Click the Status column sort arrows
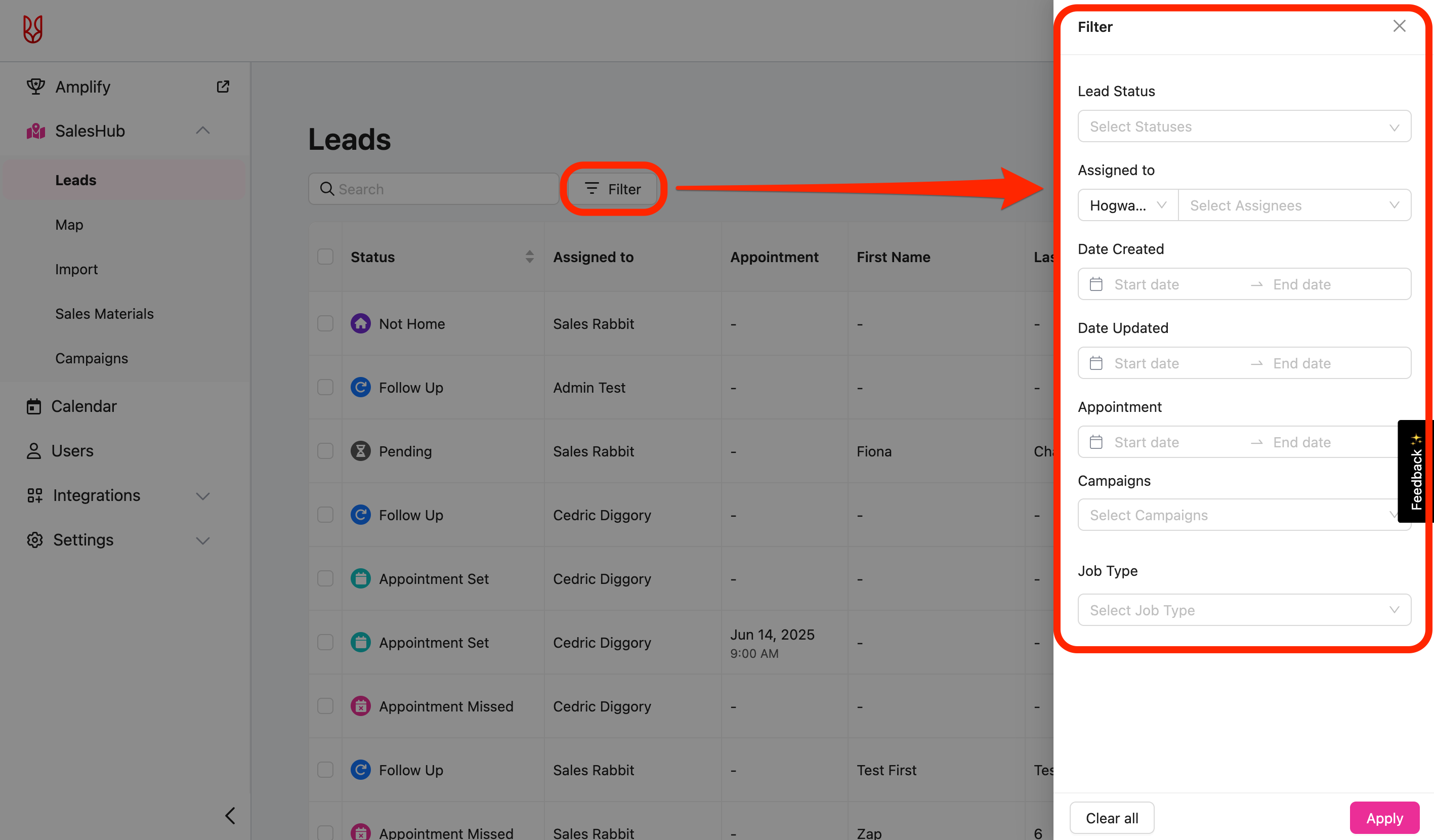The image size is (1434, 840). pos(529,257)
